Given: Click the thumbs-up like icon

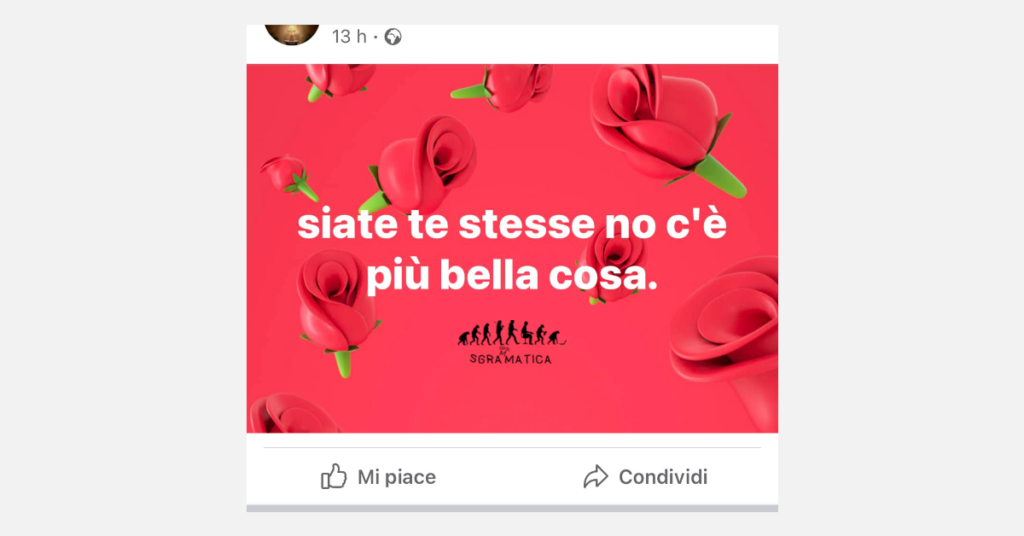Looking at the screenshot, I should pos(334,477).
